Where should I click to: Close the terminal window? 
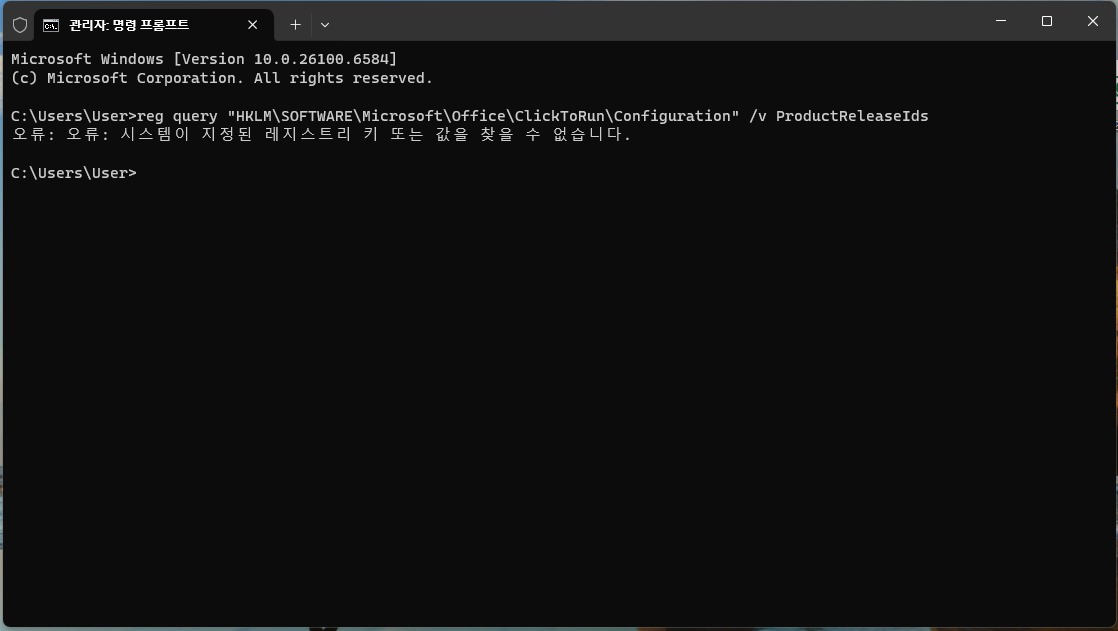tap(1092, 21)
